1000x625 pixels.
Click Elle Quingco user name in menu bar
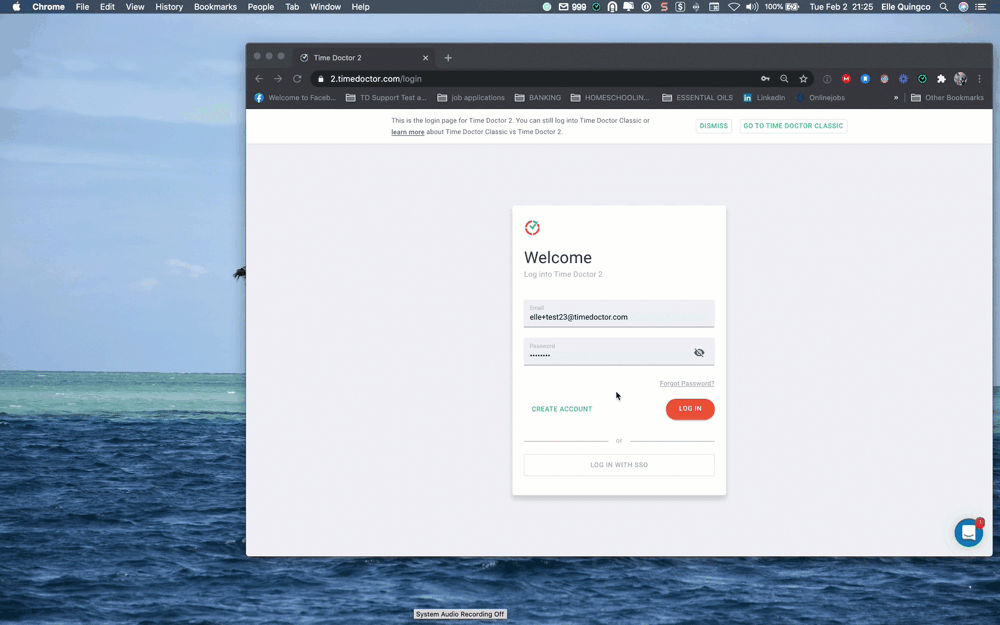[906, 7]
